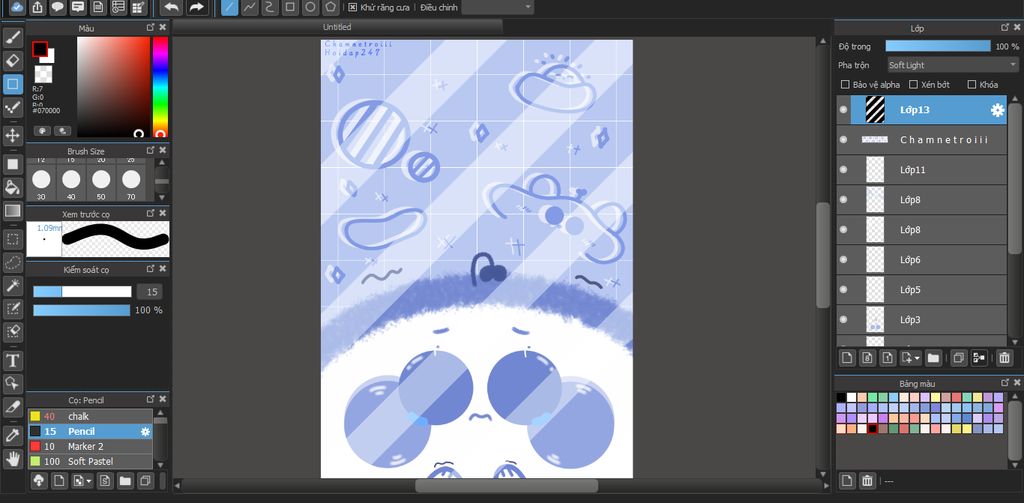Choose the polyline shape mode
The image size is (1024, 503).
[x=249, y=7]
